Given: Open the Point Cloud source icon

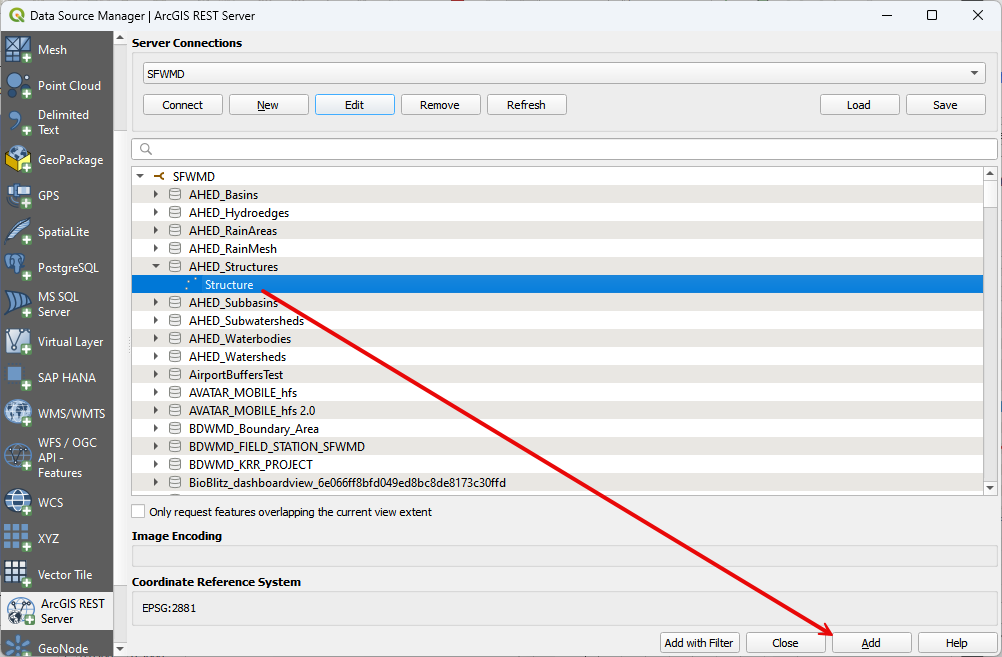Looking at the screenshot, I should point(19,85).
